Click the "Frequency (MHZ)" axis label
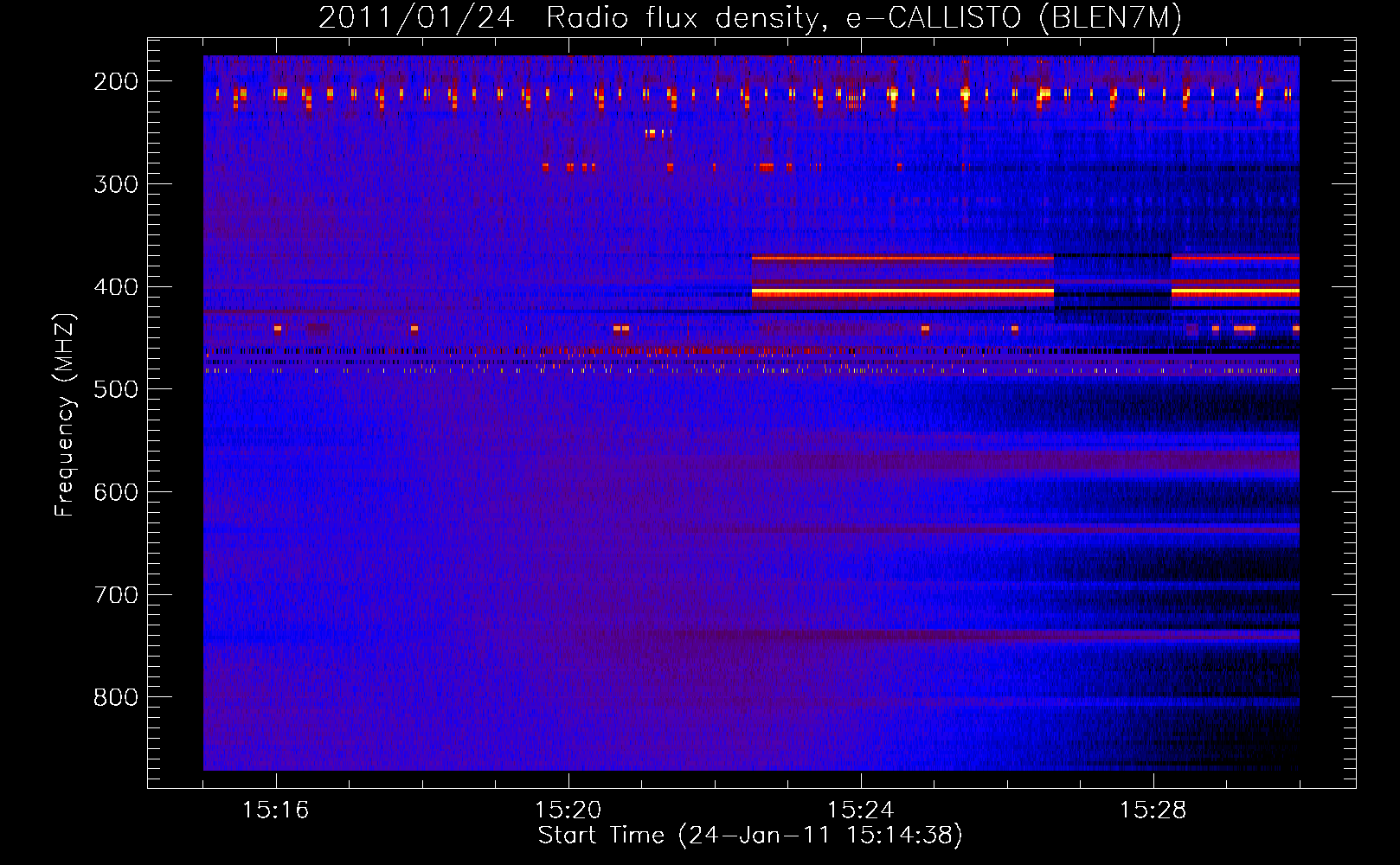Screen dimensions: 1400x865 click(x=64, y=414)
